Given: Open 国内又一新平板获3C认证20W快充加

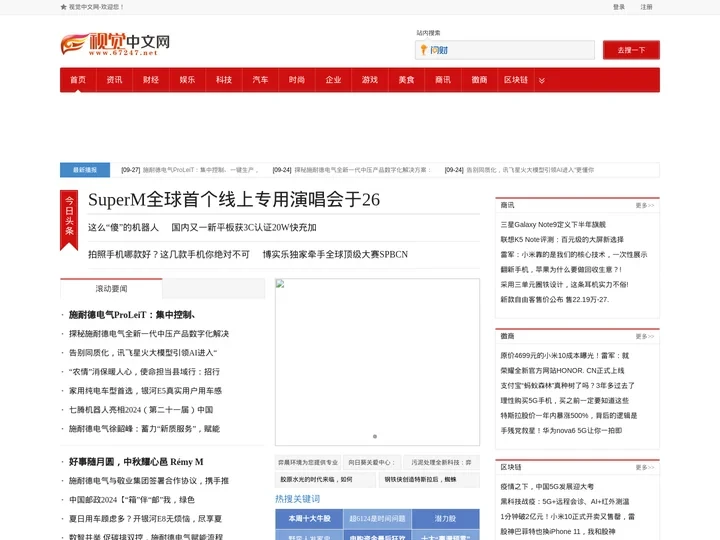Looking at the screenshot, I should point(244,228).
